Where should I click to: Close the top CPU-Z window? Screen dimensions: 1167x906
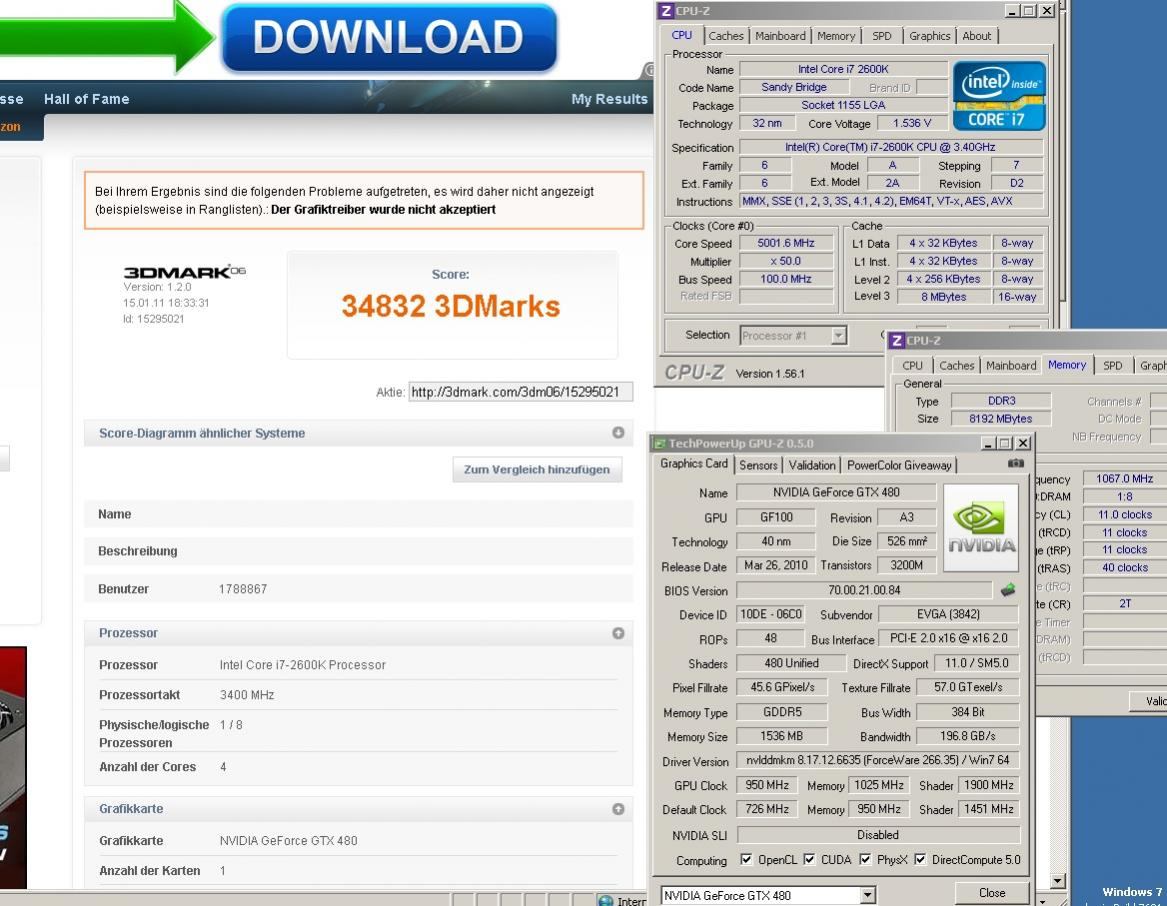(x=1047, y=10)
